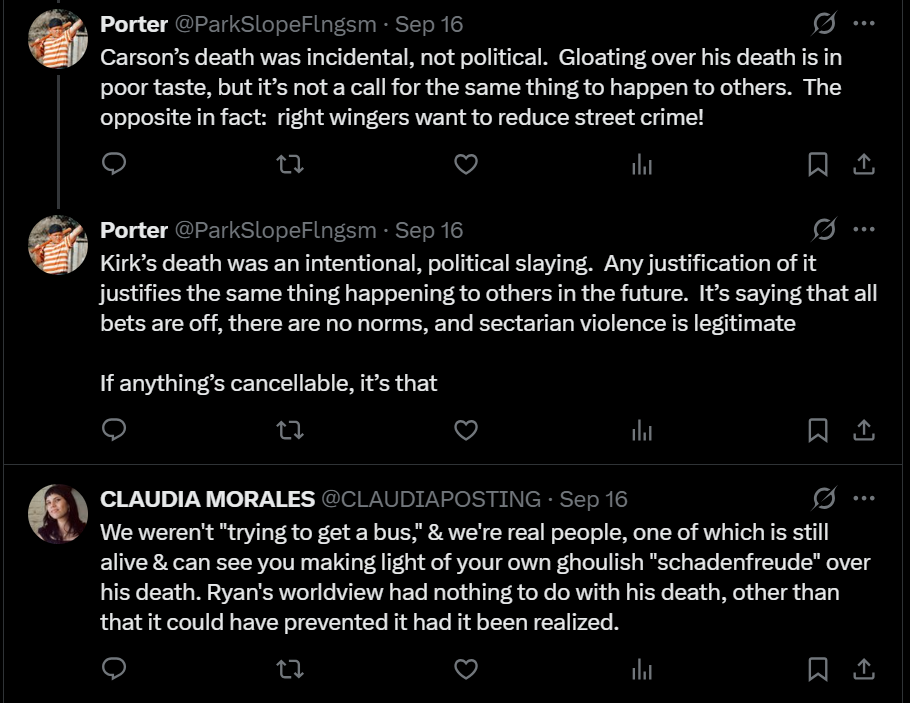Image resolution: width=910 pixels, height=703 pixels.
Task: Reply to Porter's tweet about Kirk's death
Action: click(114, 430)
